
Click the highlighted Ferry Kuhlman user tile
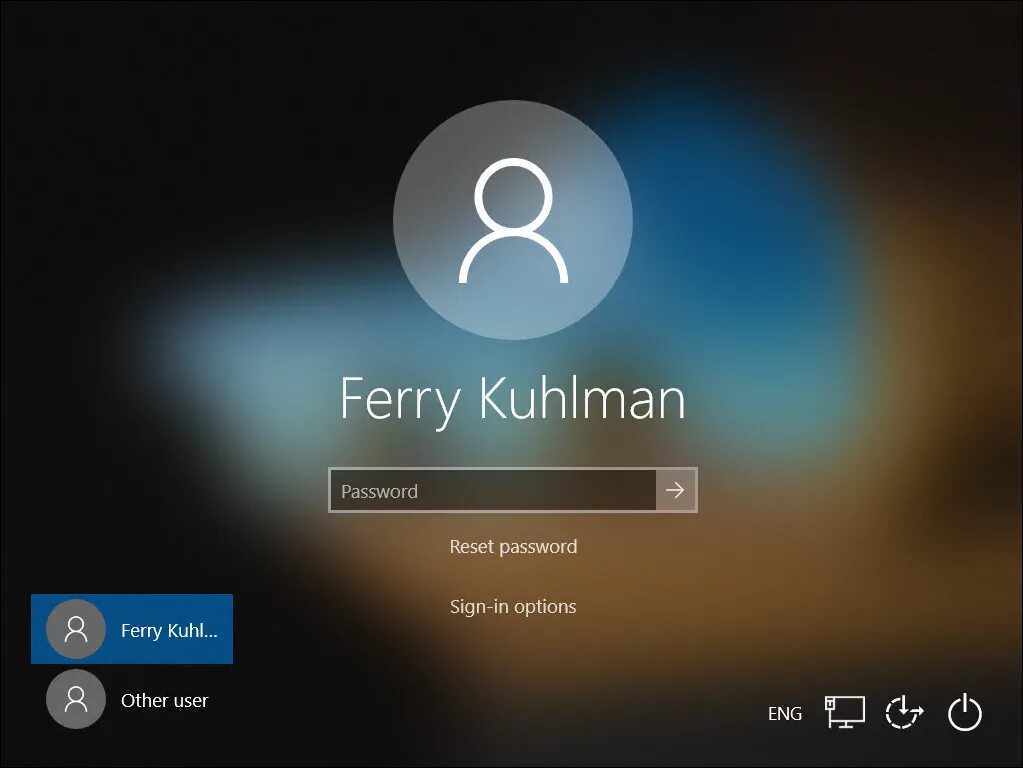(x=133, y=629)
